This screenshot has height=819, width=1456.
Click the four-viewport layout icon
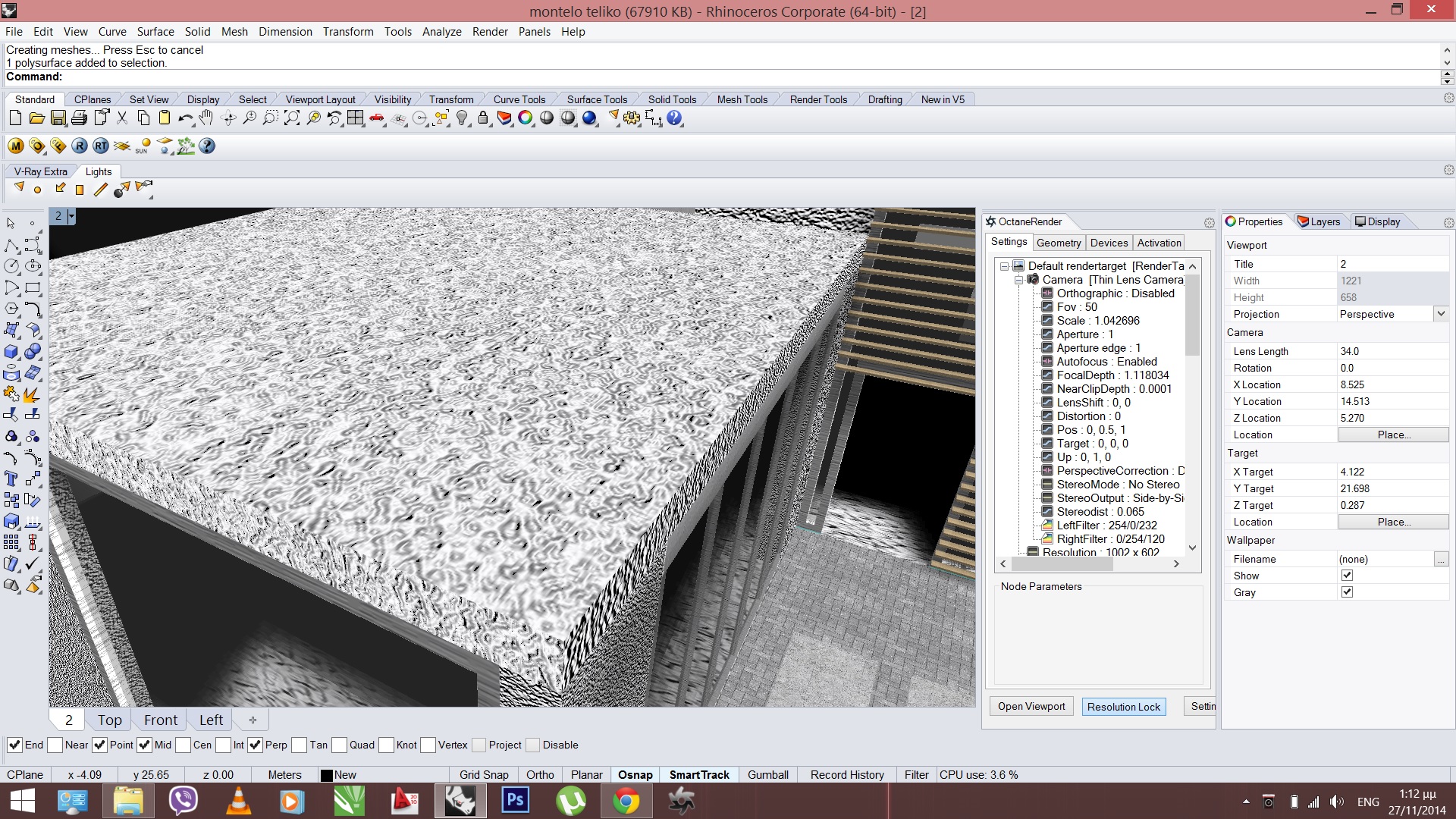[356, 118]
